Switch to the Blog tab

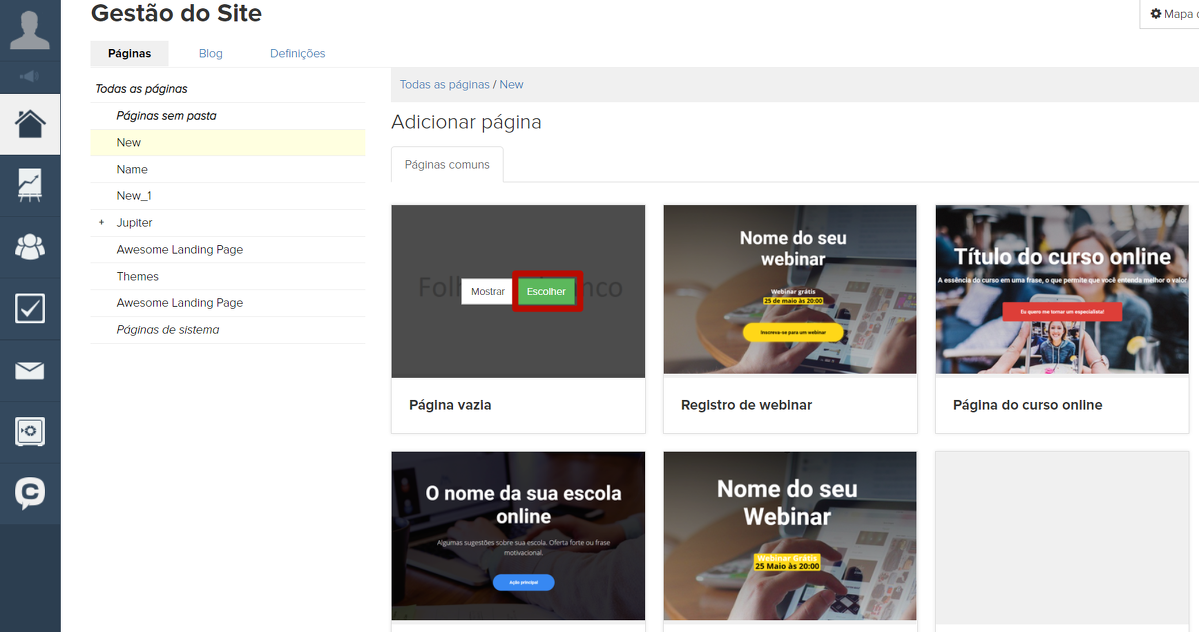pos(210,54)
